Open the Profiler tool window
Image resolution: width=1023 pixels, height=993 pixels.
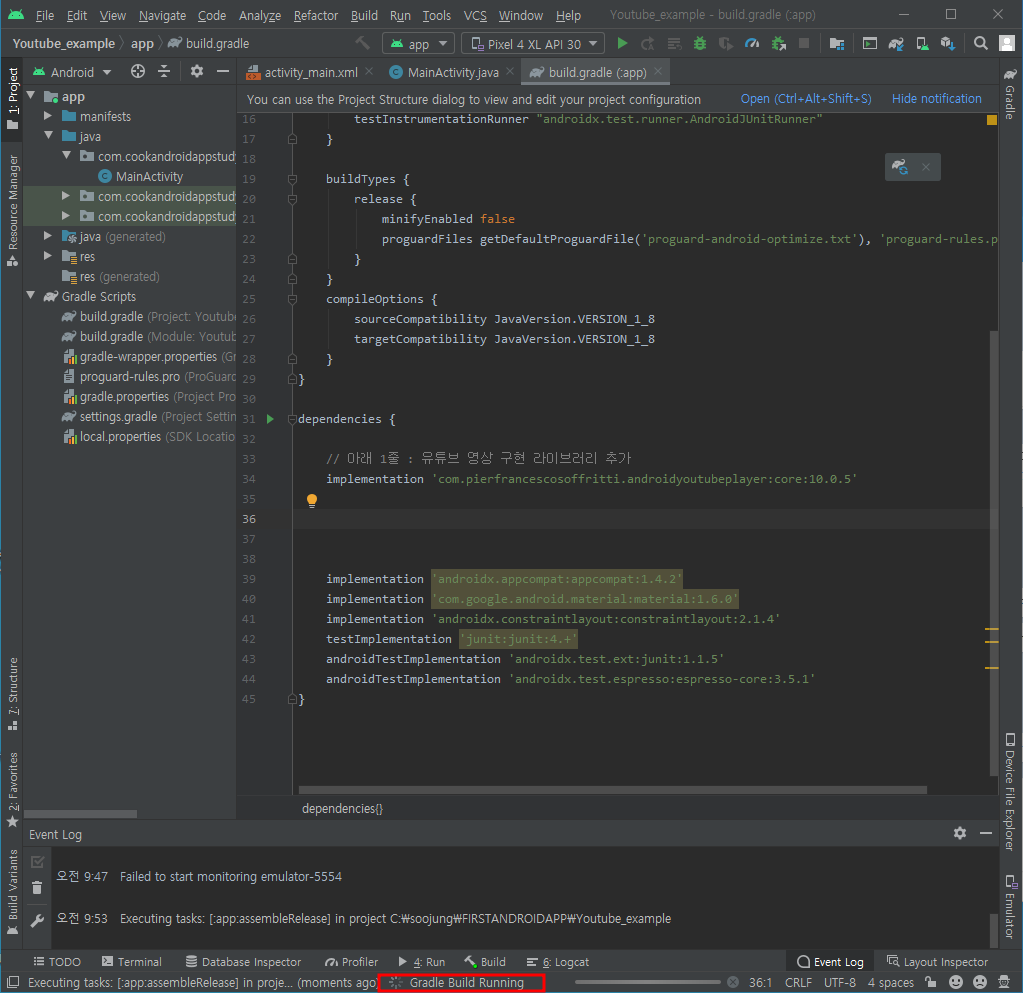click(x=351, y=962)
